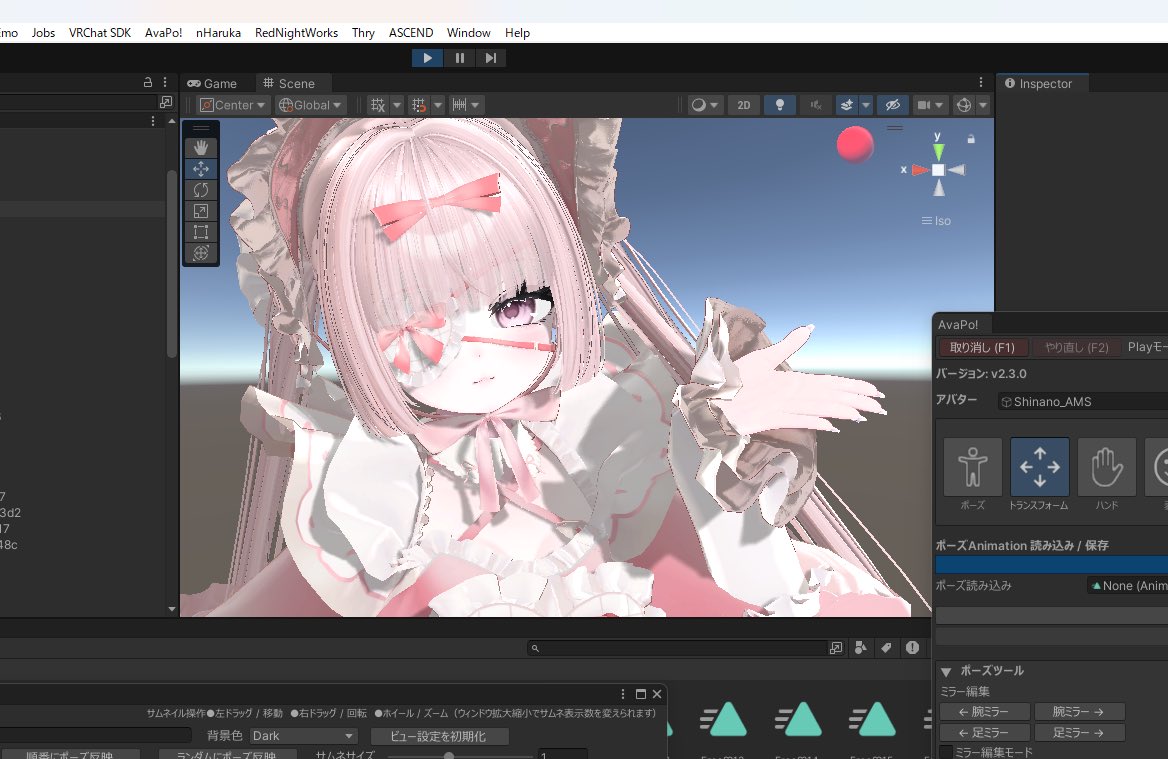This screenshot has width=1168, height=759.
Task: Start Play mode with the play button
Action: (x=428, y=58)
